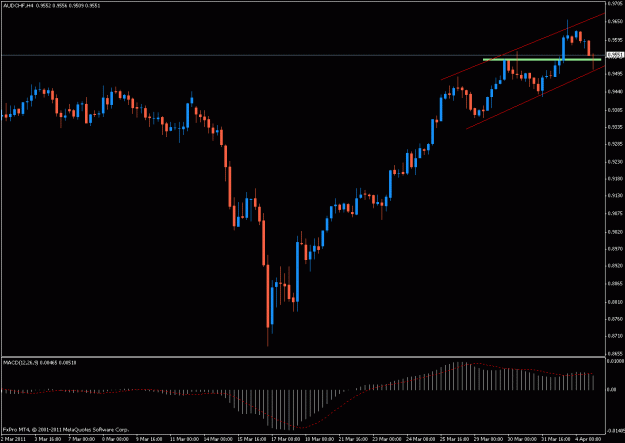Viewport: 625px width, 443px height.
Task: Click the 0.9650 price scale label
Action: (x=616, y=22)
